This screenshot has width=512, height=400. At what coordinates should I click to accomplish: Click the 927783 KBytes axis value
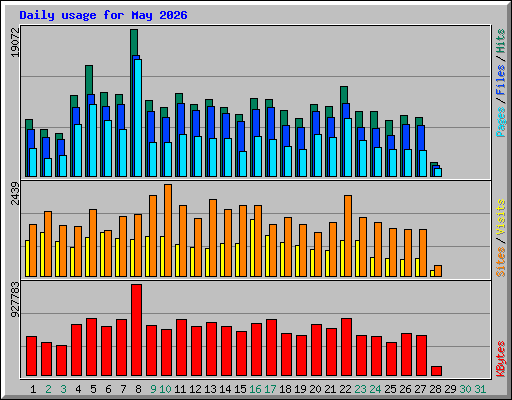[x=15, y=299]
